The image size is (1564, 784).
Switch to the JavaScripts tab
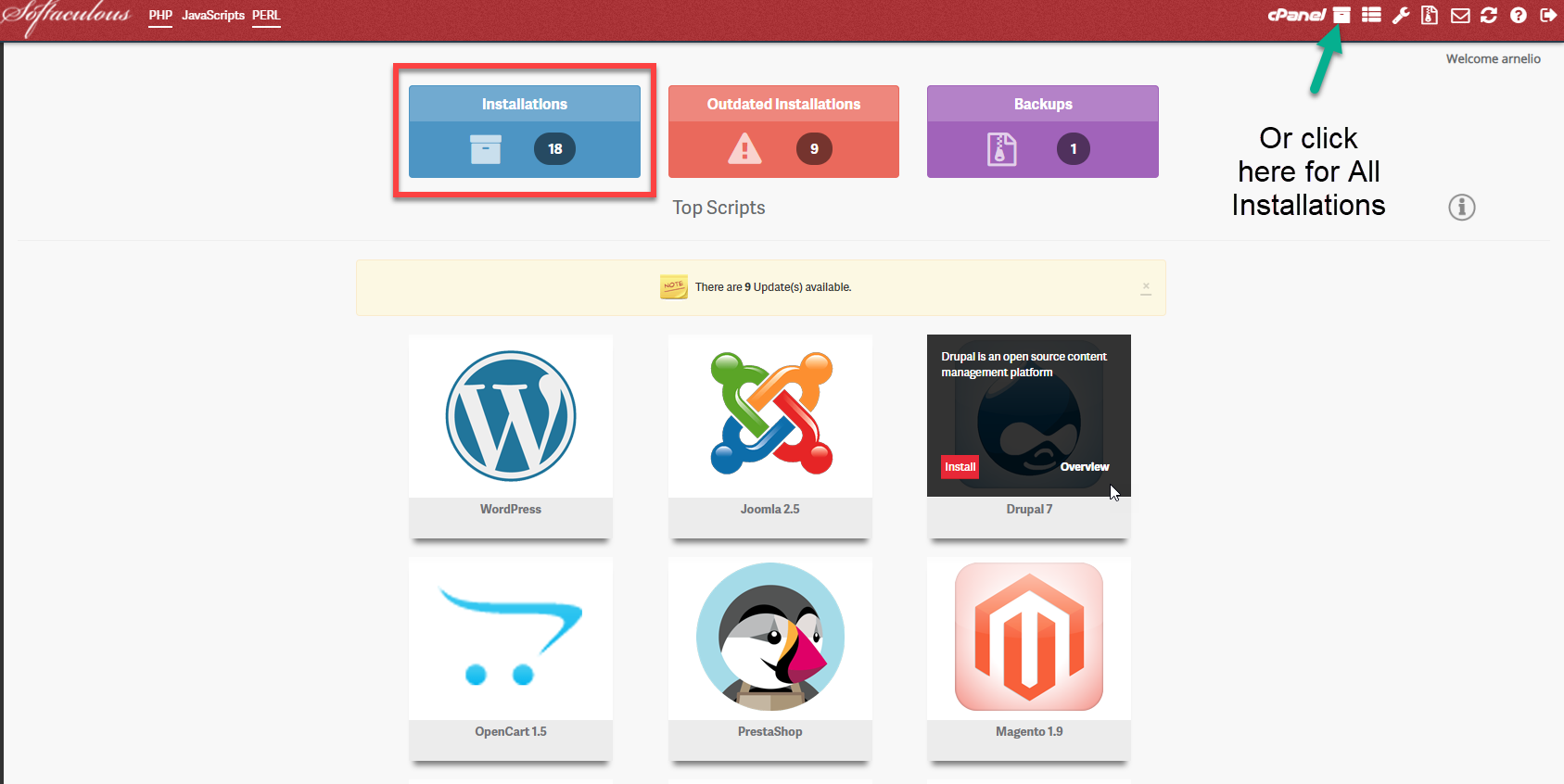pyautogui.click(x=213, y=16)
